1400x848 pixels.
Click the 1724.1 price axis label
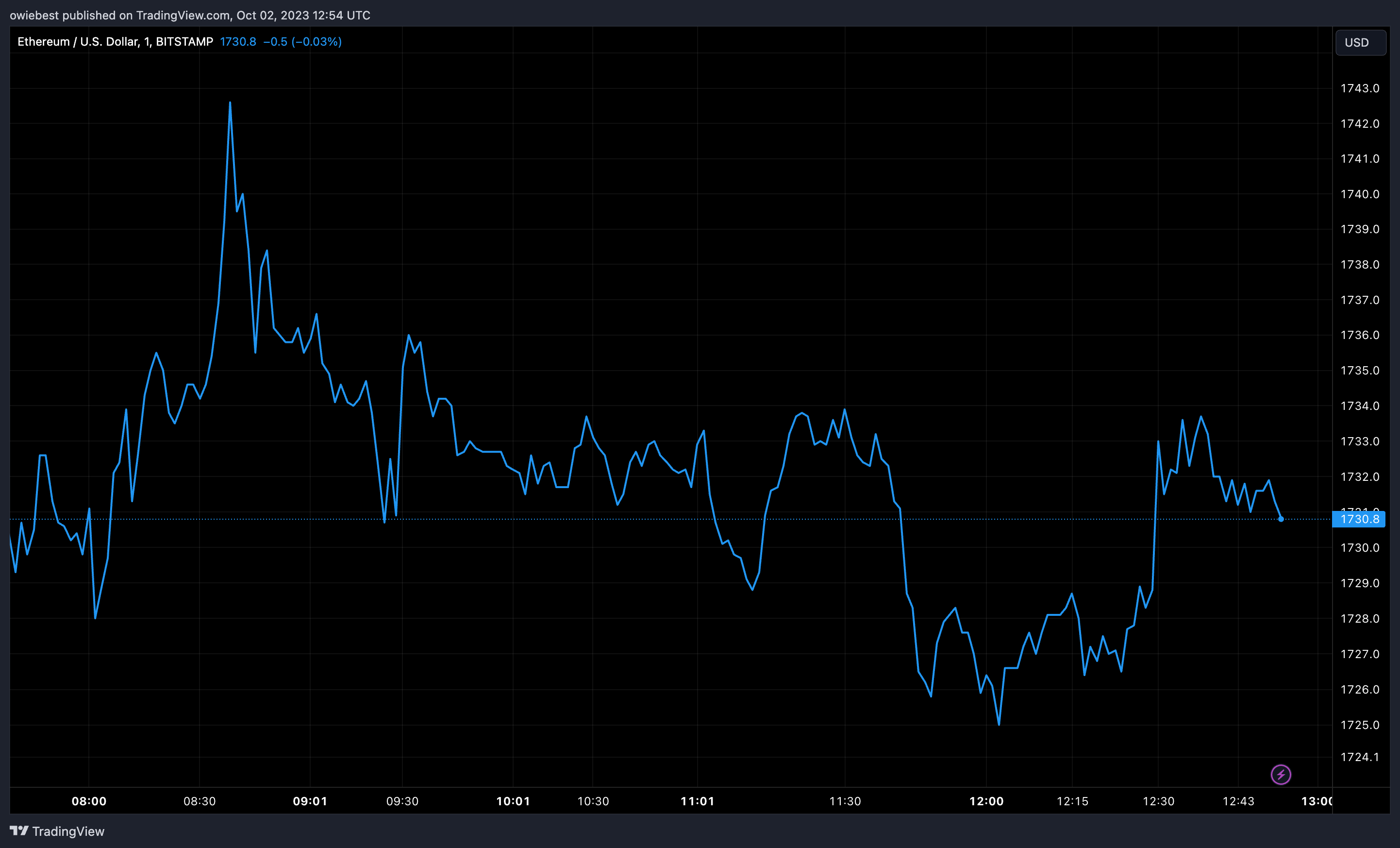click(x=1360, y=757)
